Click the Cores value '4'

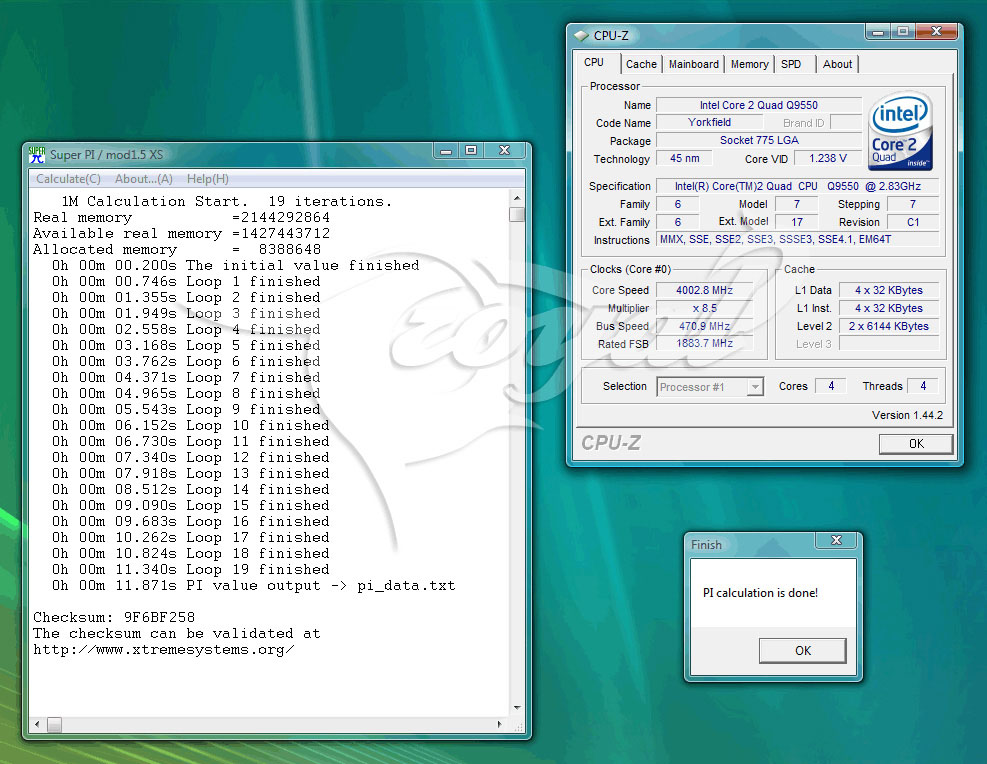pos(831,386)
